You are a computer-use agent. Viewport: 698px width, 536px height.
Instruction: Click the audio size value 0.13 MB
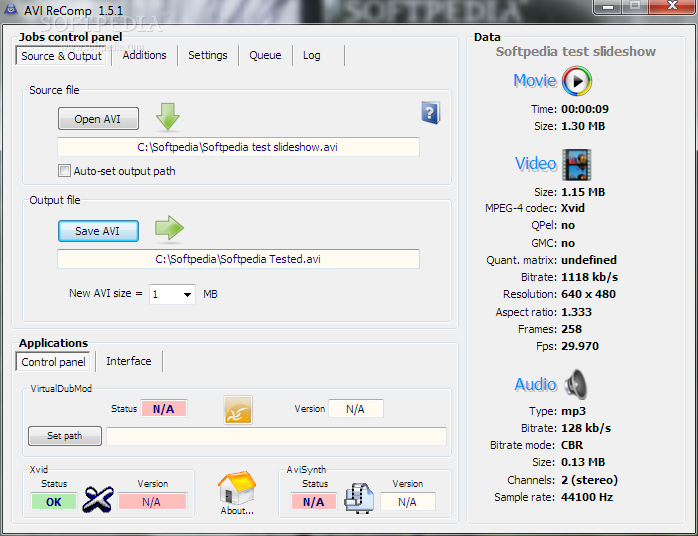pyautogui.click(x=583, y=462)
